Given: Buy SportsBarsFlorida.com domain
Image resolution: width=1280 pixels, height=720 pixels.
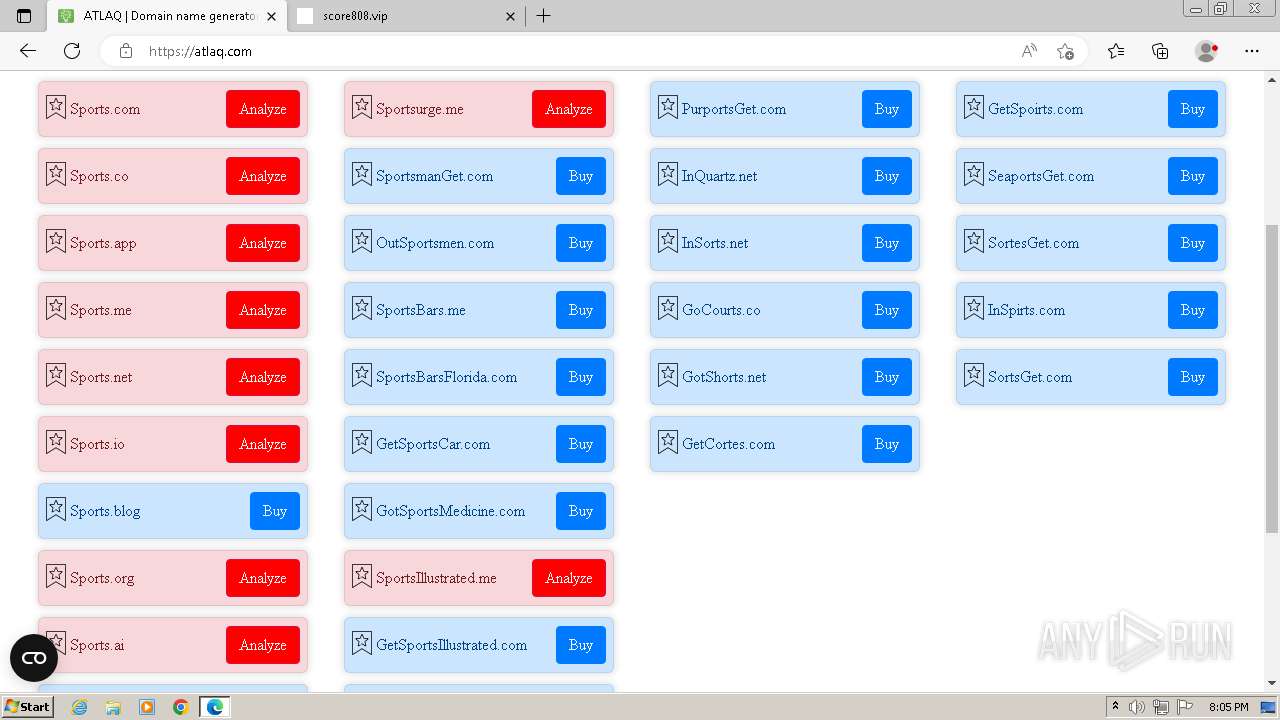Looking at the screenshot, I should pos(581,377).
